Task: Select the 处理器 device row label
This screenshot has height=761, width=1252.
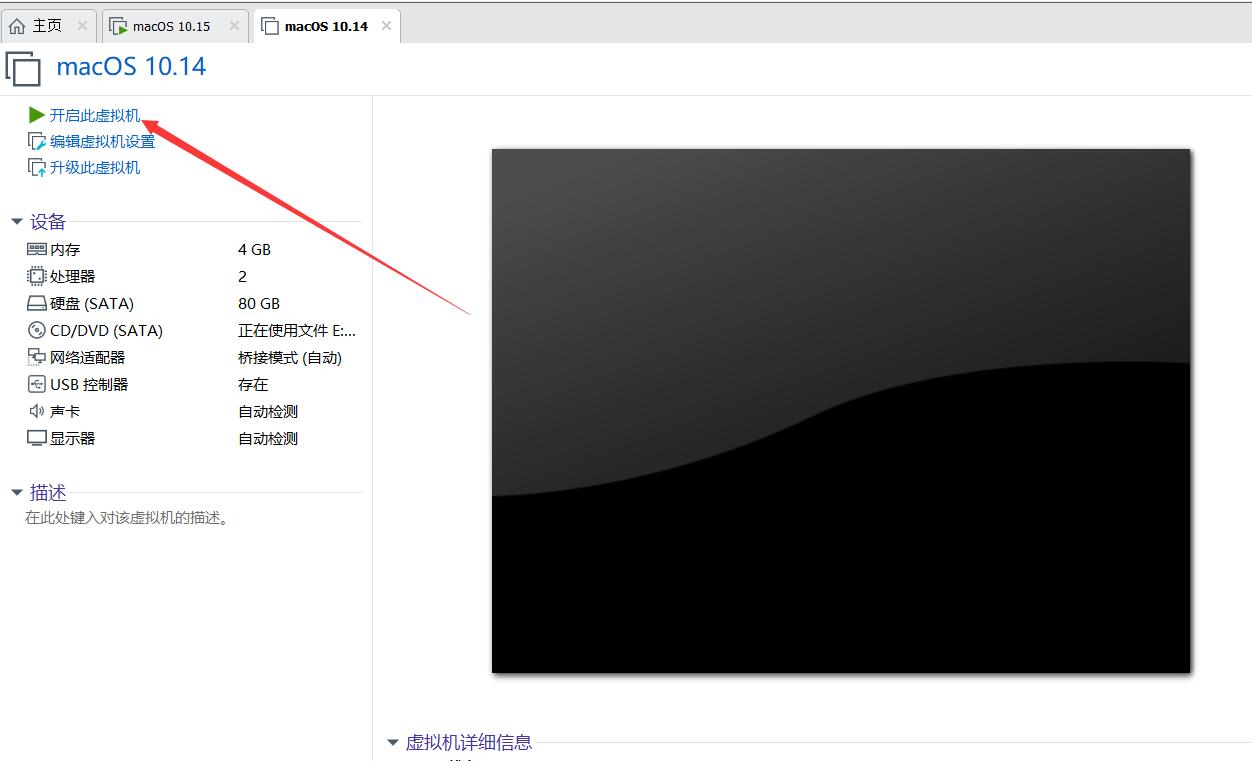Action: [73, 276]
